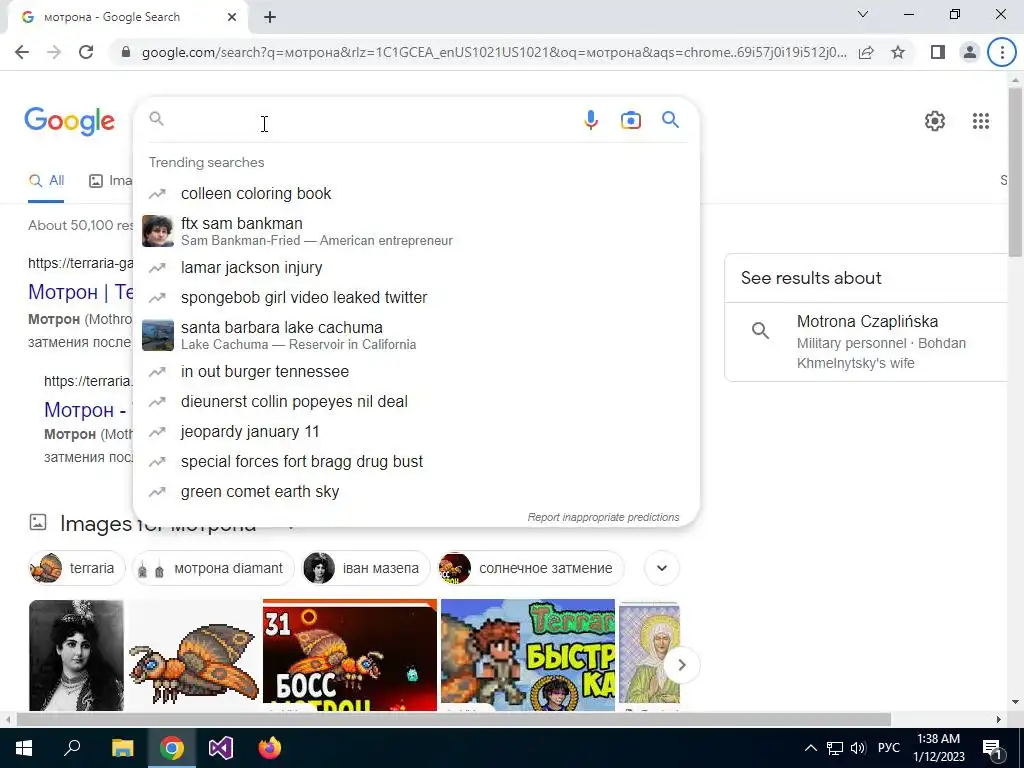Share this page icon in address bar
Viewport: 1024px width, 768px height.
[x=866, y=52]
